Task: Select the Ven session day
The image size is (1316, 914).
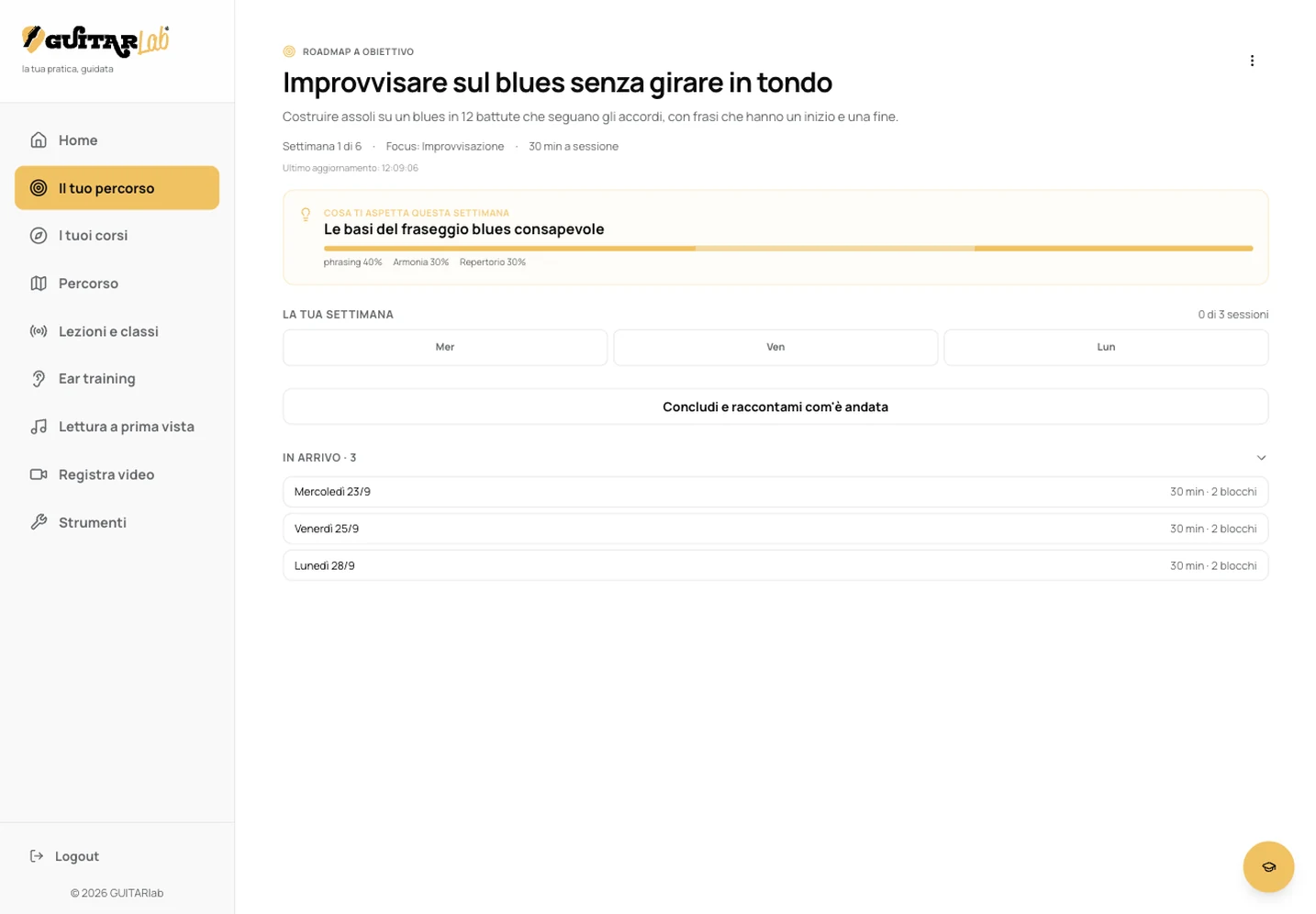Action: 775,348
